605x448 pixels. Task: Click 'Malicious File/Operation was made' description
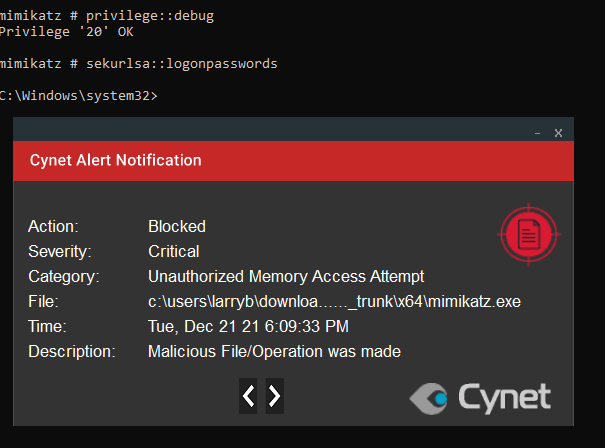tap(274, 352)
